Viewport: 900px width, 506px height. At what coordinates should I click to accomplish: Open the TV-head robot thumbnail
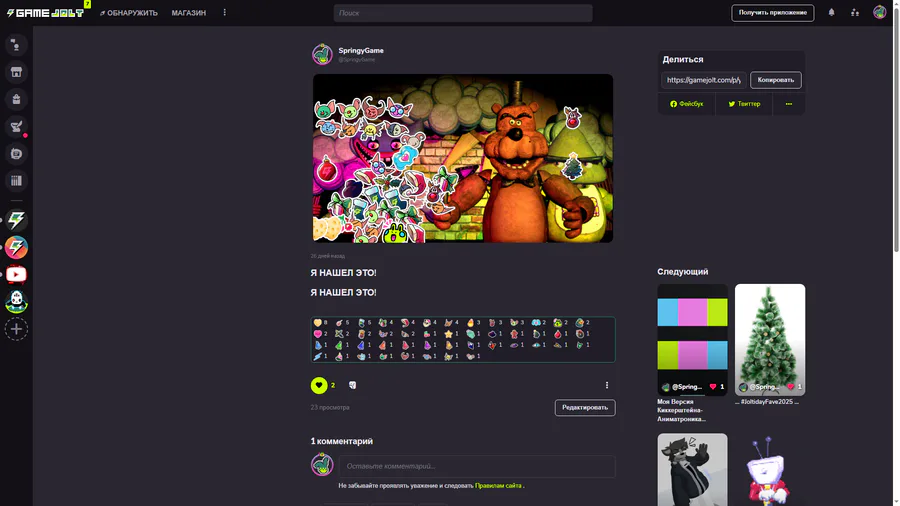[x=770, y=469]
